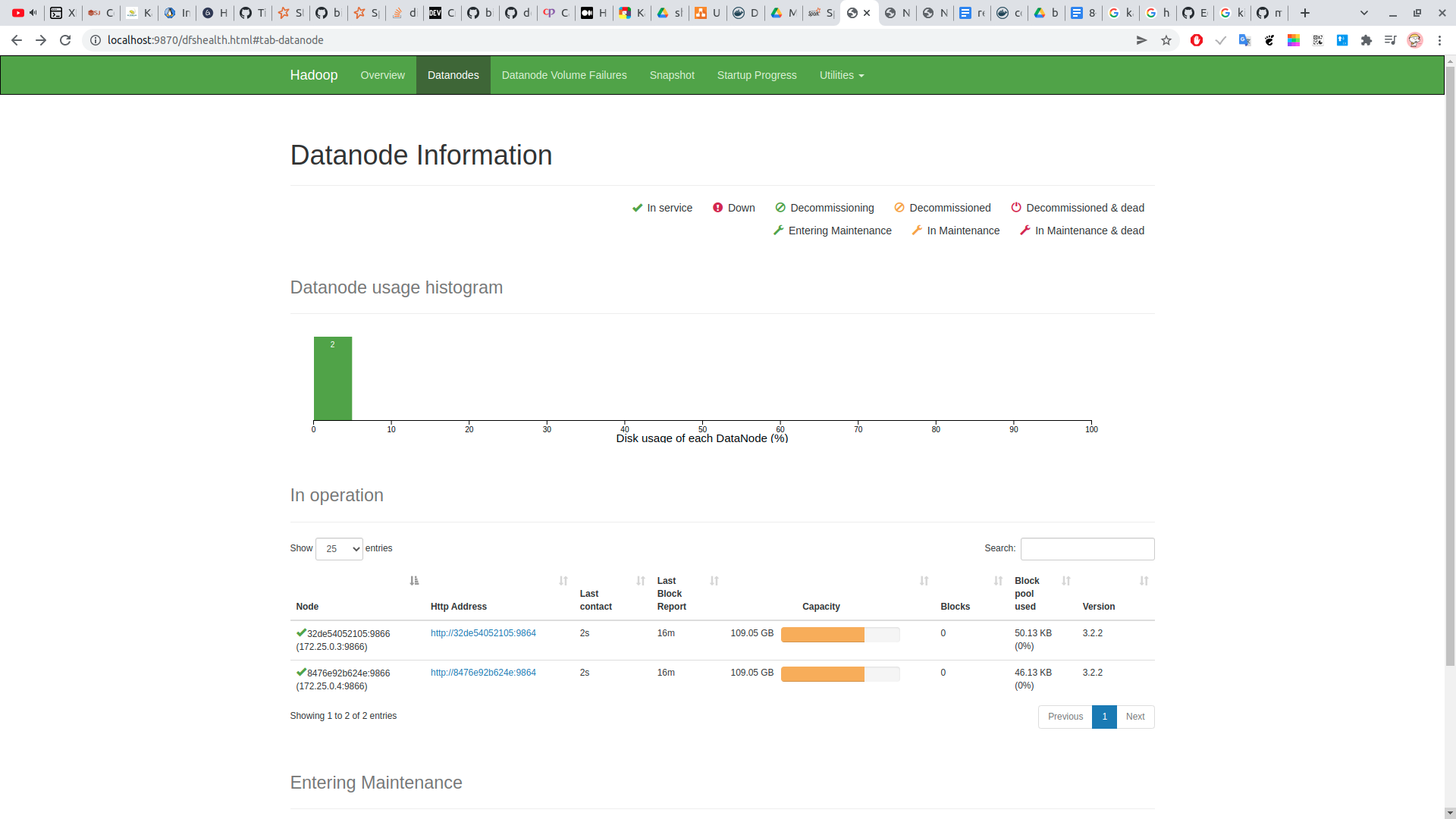Click the Next pagination button
1456x819 pixels.
coord(1135,717)
